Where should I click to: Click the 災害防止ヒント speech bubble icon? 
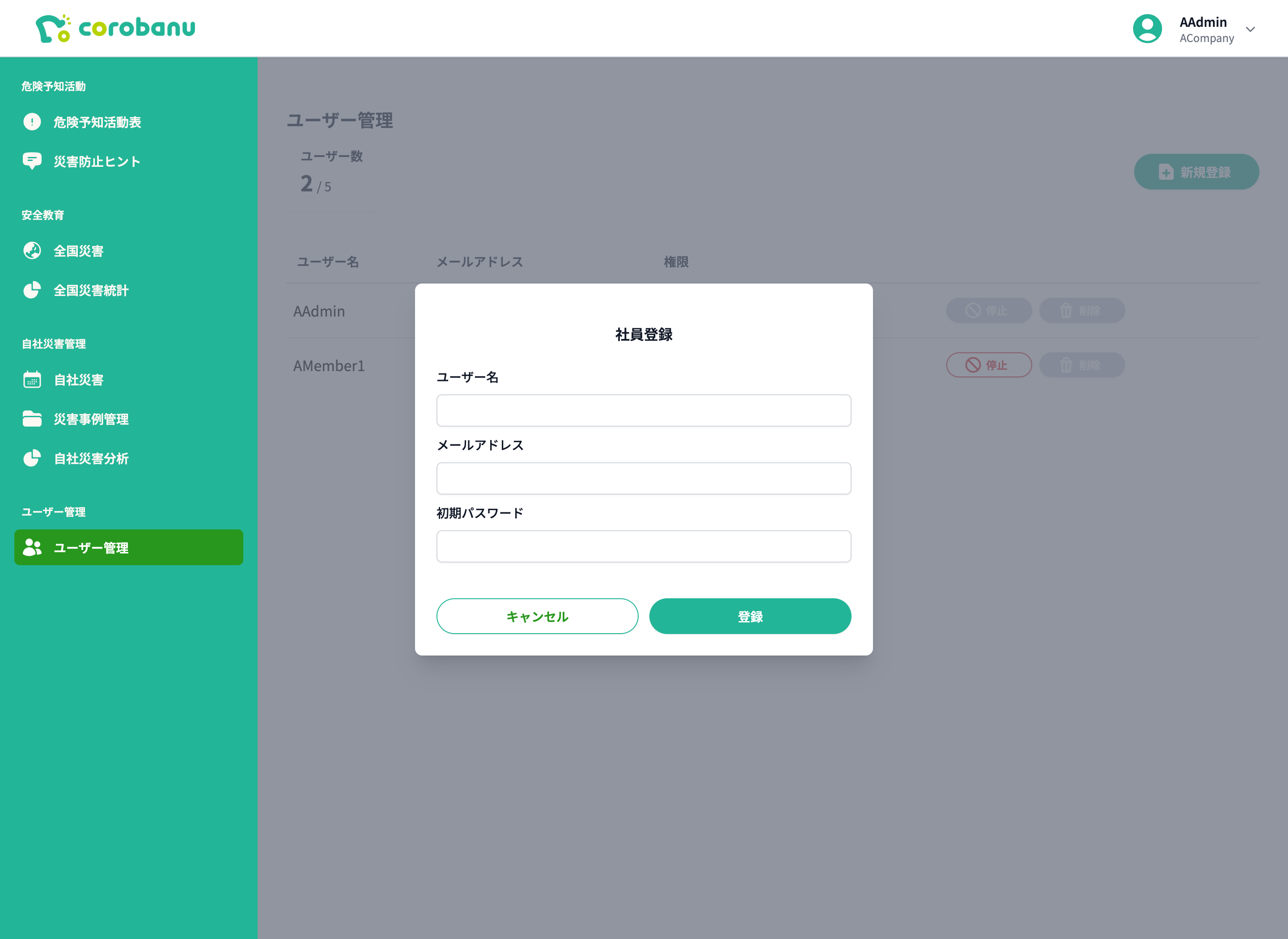[32, 161]
